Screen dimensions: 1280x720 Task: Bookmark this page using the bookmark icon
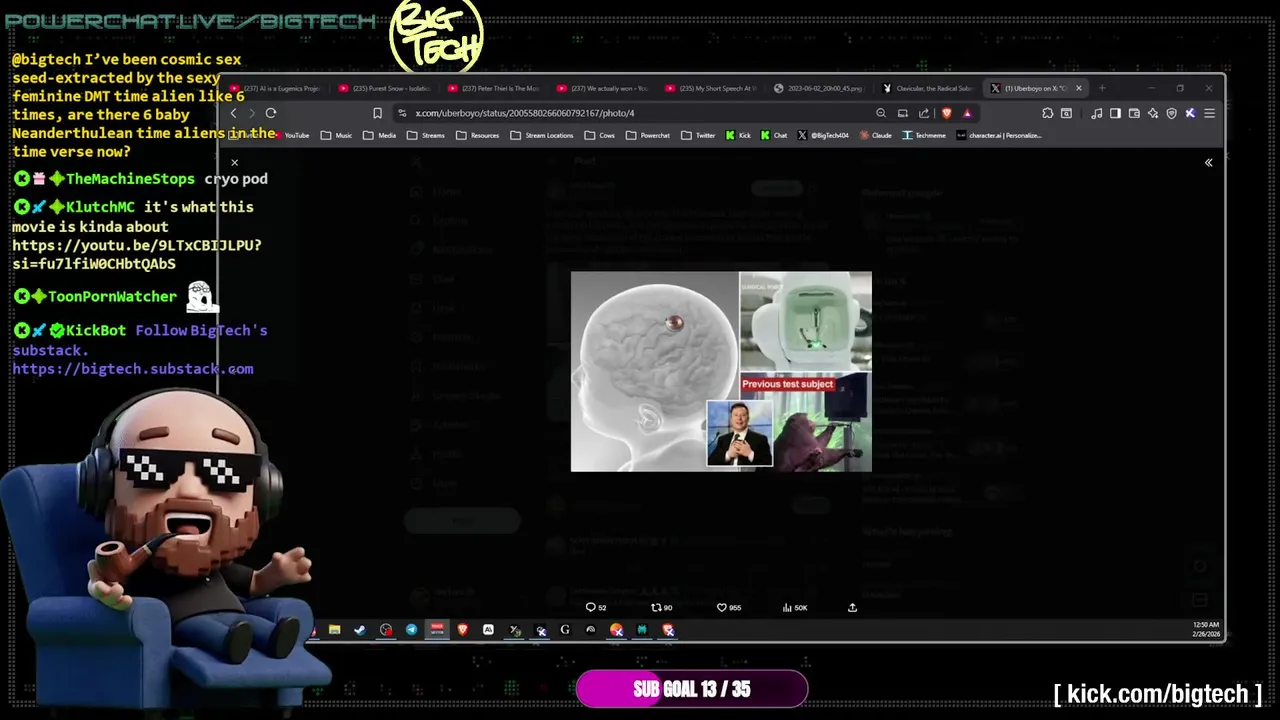[377, 113]
